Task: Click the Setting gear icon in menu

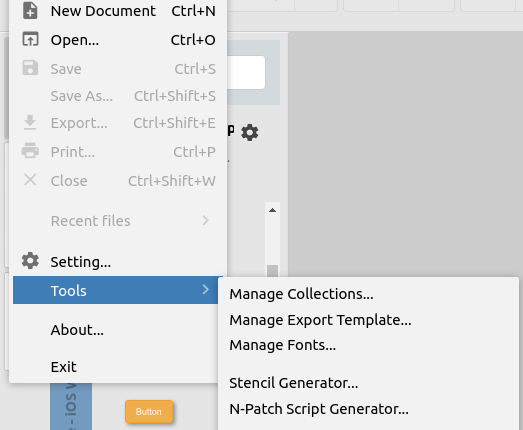Action: coord(30,261)
